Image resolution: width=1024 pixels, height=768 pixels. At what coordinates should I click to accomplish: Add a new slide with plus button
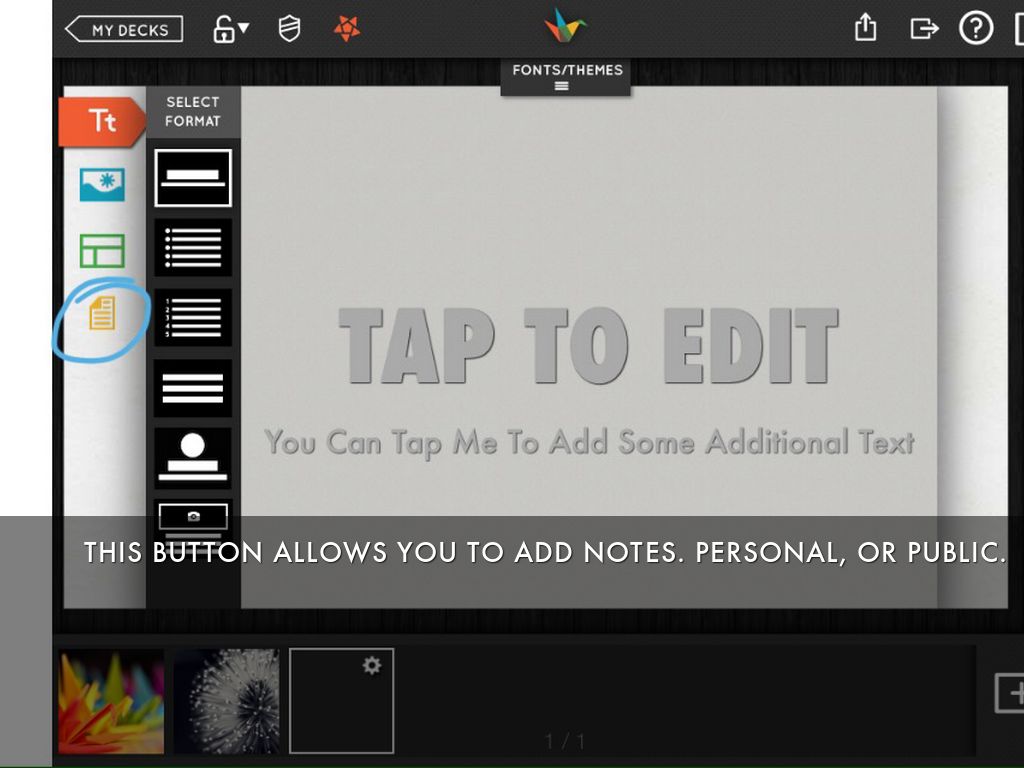1010,693
